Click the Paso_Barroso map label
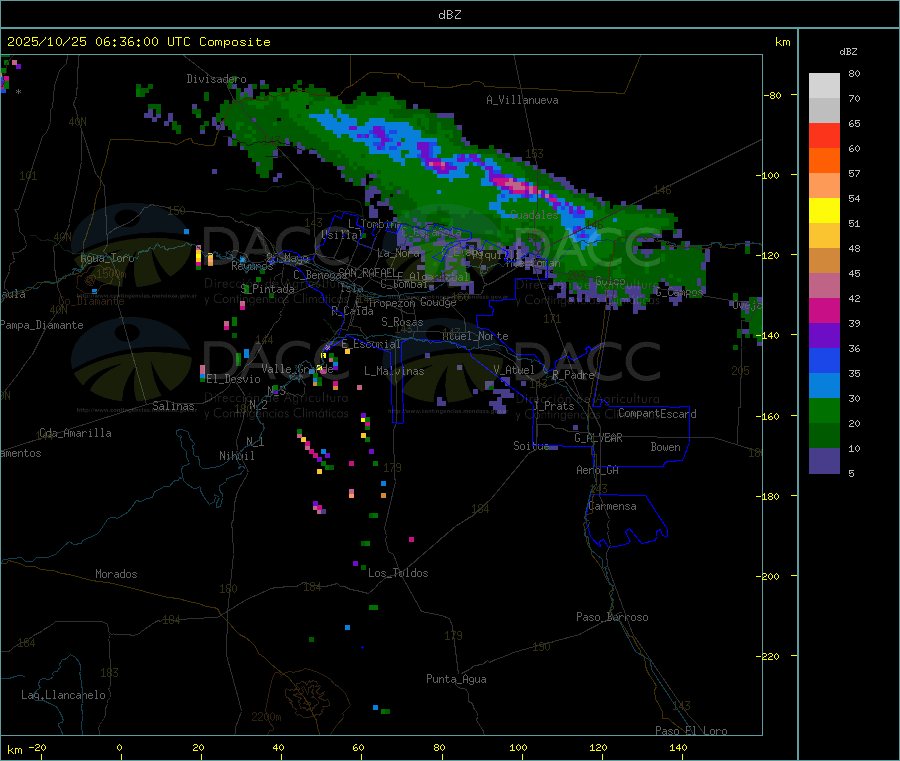The image size is (900, 761). pyautogui.click(x=612, y=617)
